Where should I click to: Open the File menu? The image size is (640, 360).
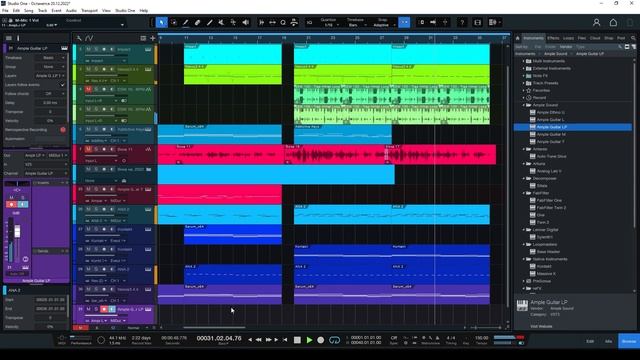click(5, 10)
